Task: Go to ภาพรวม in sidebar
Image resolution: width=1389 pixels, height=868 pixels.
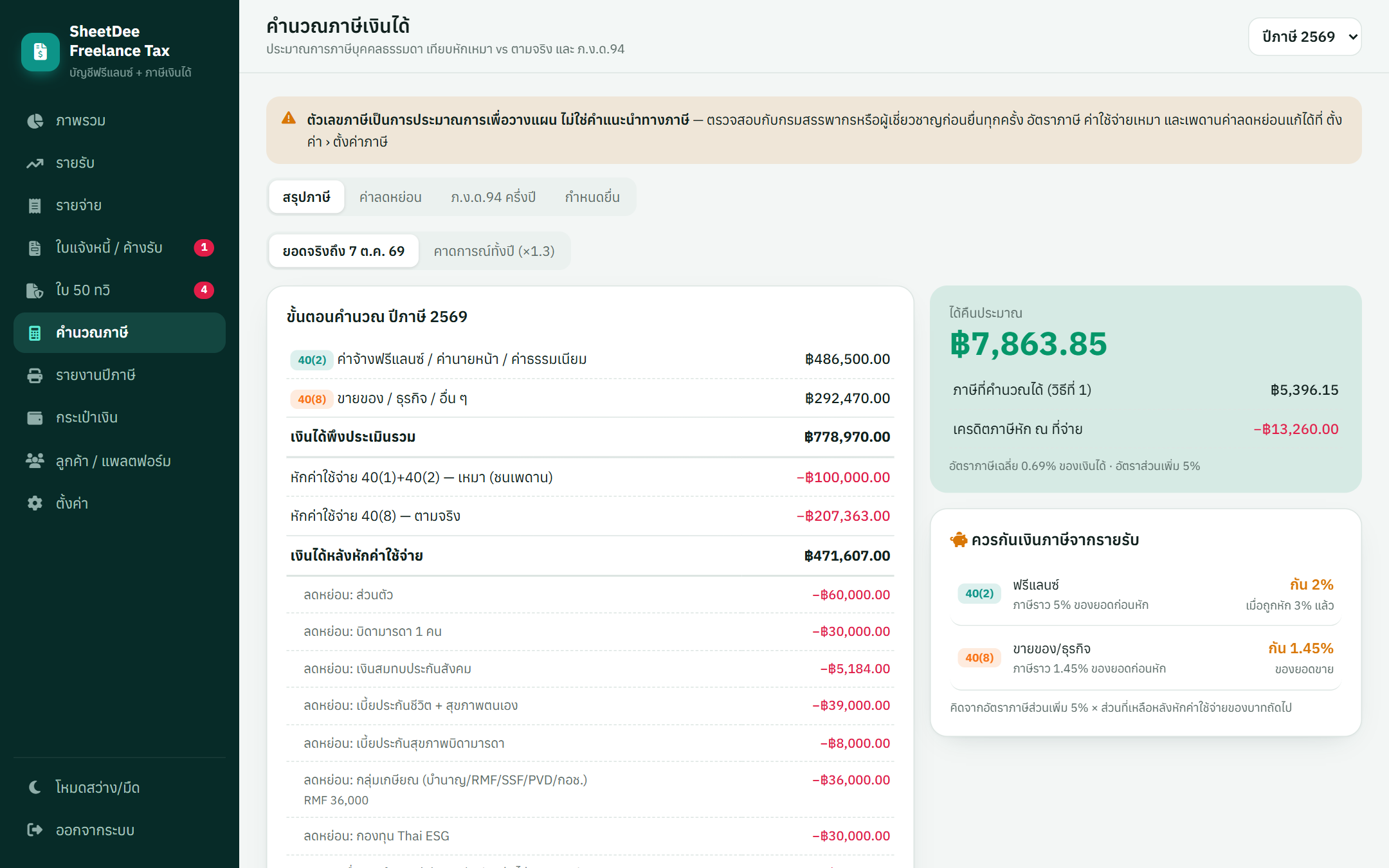Action: [120, 121]
